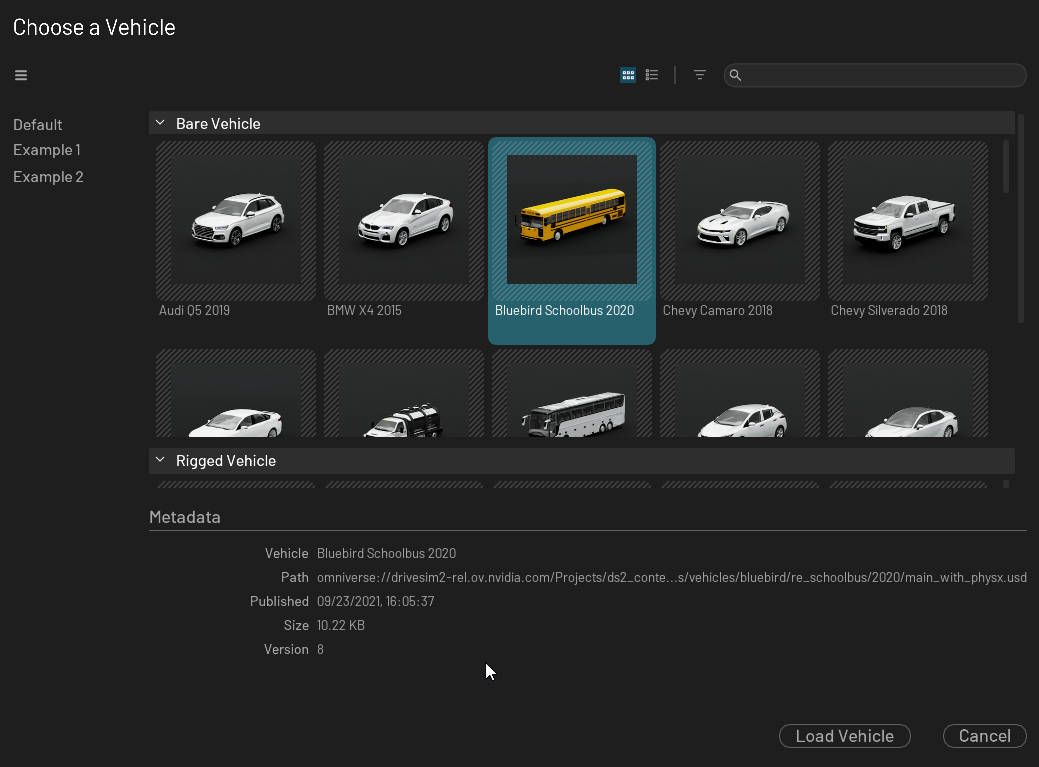
Task: Switch to grid view mode
Action: tap(627, 74)
